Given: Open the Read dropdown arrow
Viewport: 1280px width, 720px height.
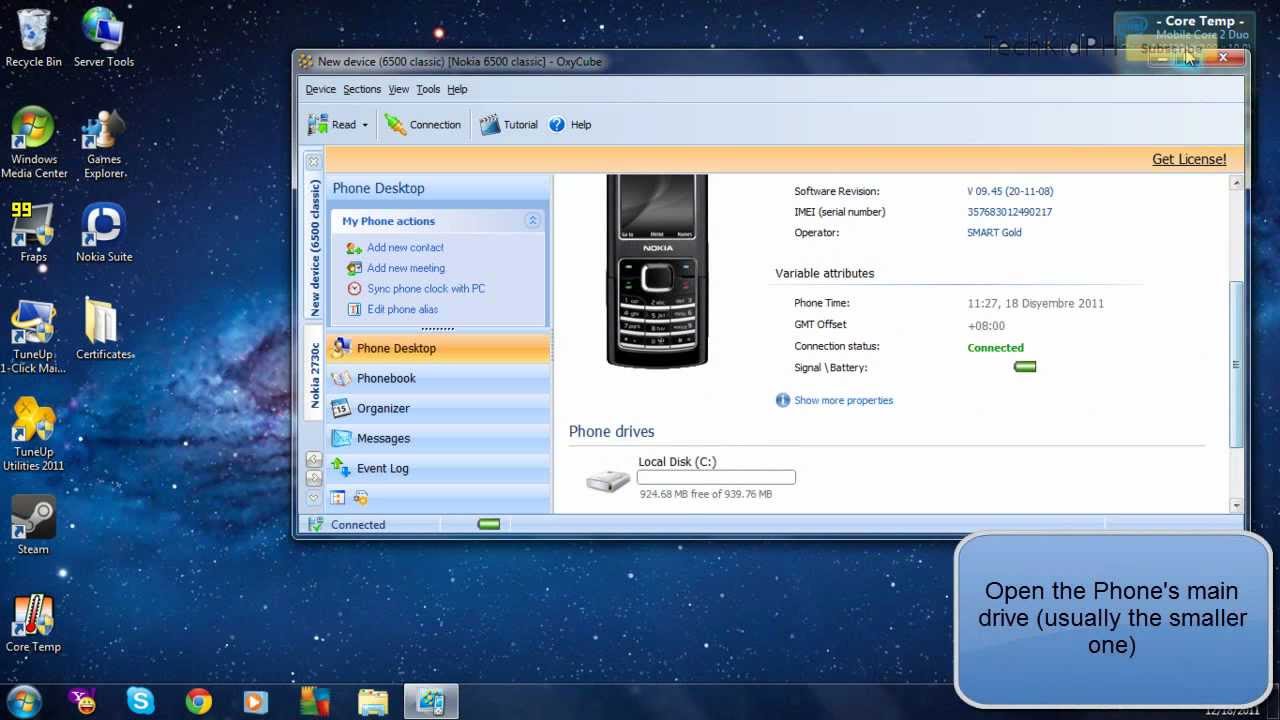Looking at the screenshot, I should point(365,125).
